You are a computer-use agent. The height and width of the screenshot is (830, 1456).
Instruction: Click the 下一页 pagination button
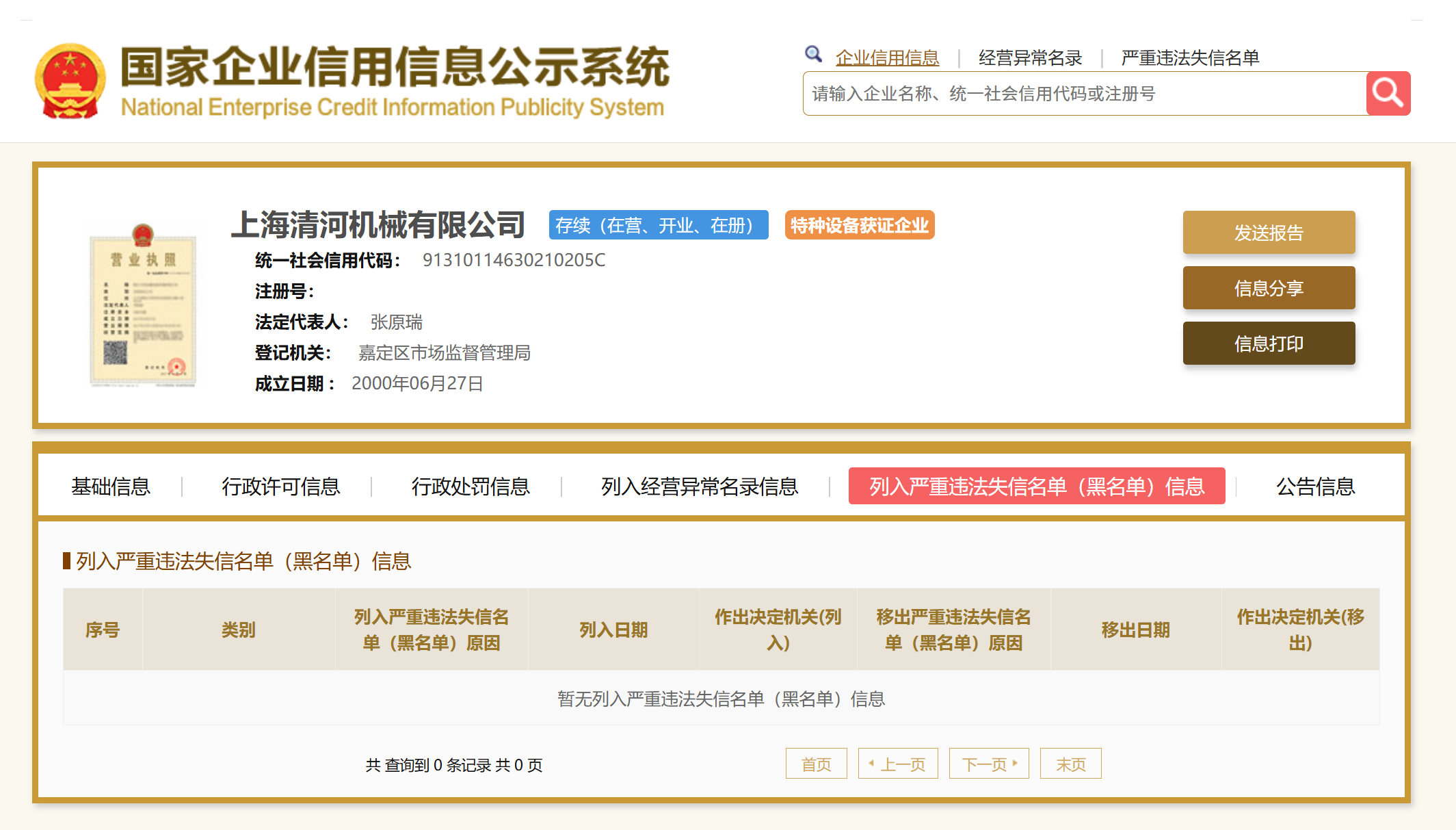click(989, 764)
